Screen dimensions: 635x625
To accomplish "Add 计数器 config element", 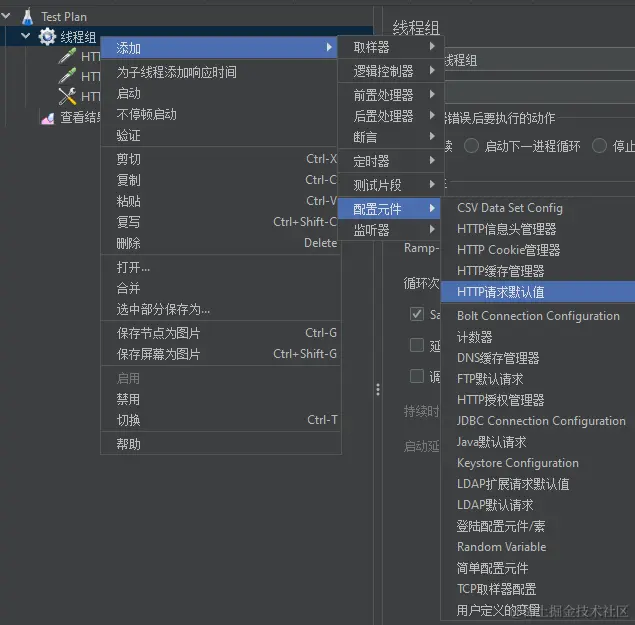I will tap(538, 337).
